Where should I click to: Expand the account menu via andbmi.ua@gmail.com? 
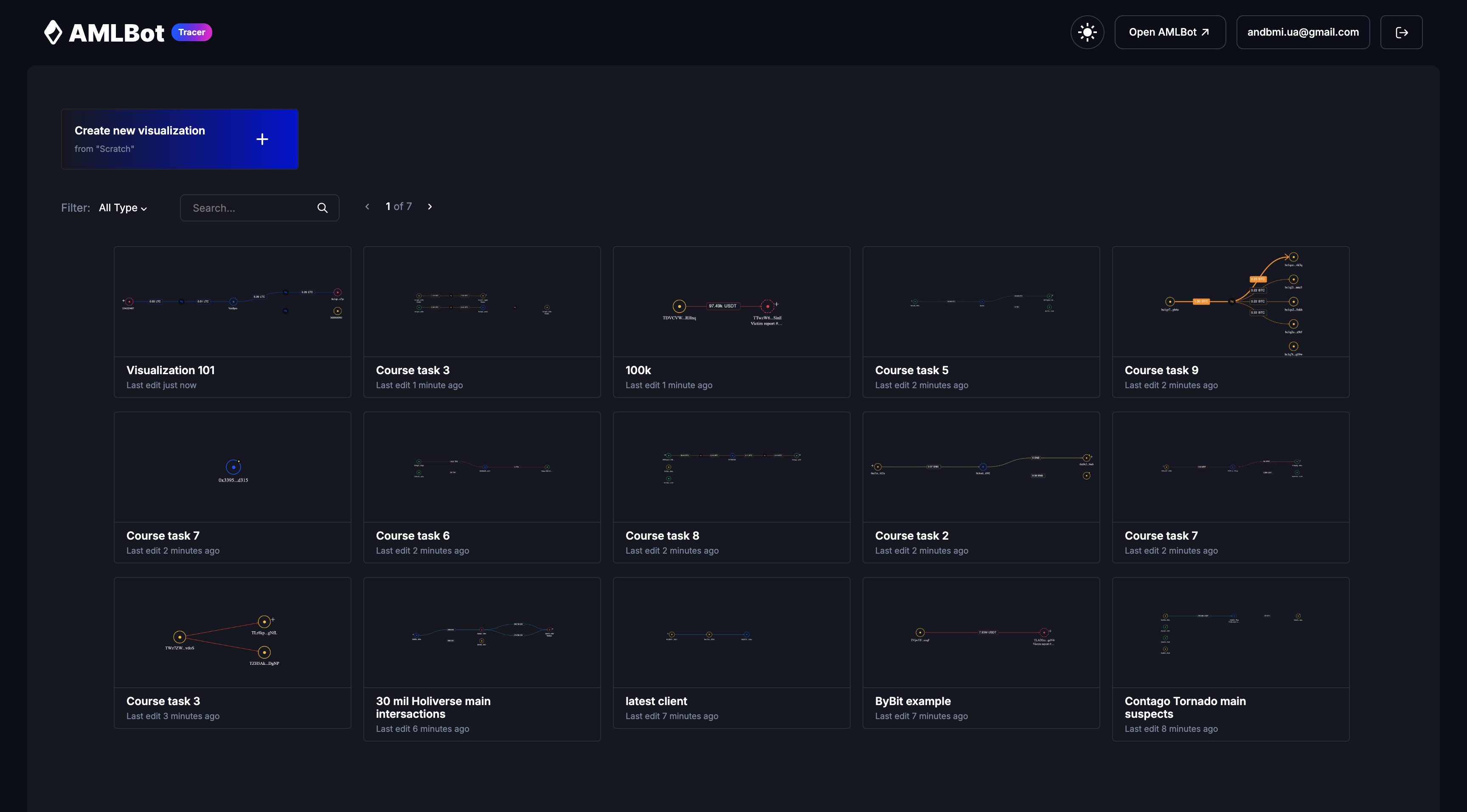tap(1302, 32)
